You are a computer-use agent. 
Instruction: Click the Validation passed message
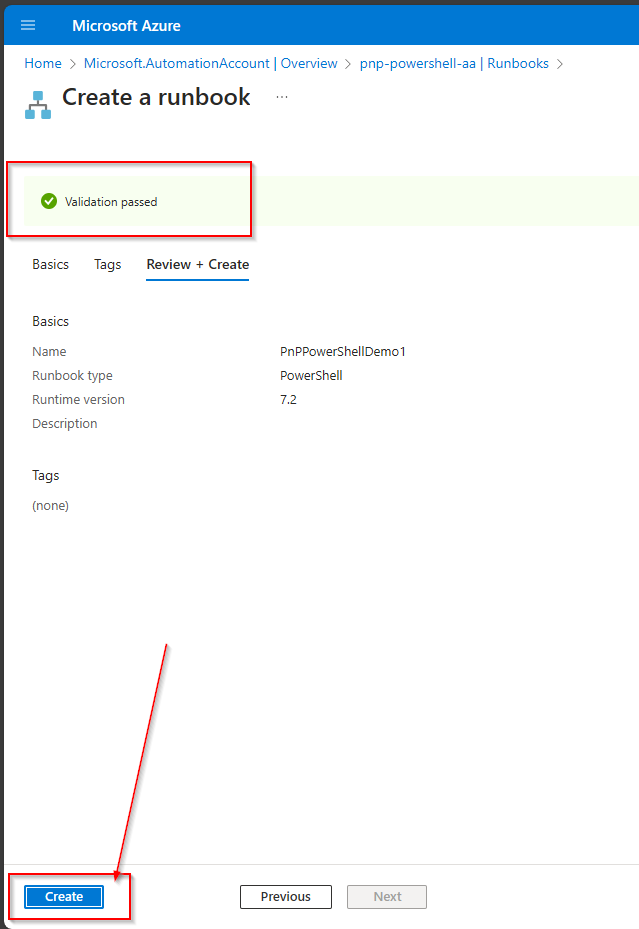pos(111,202)
